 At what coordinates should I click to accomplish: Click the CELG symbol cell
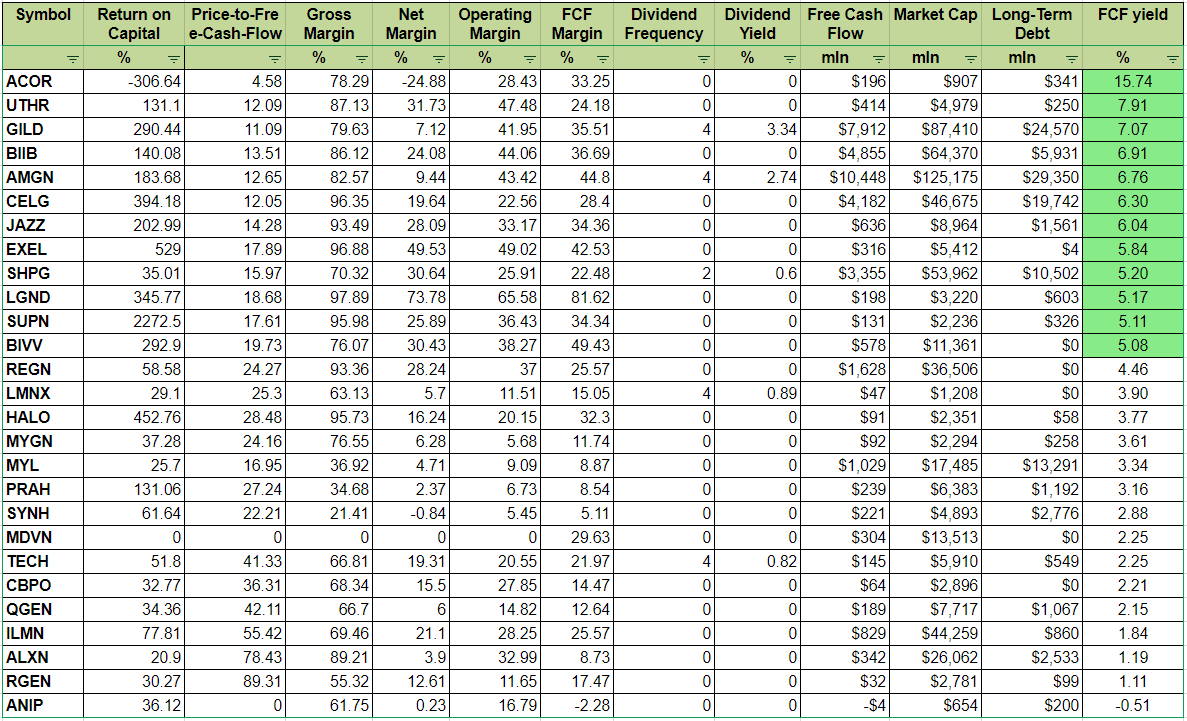point(42,201)
